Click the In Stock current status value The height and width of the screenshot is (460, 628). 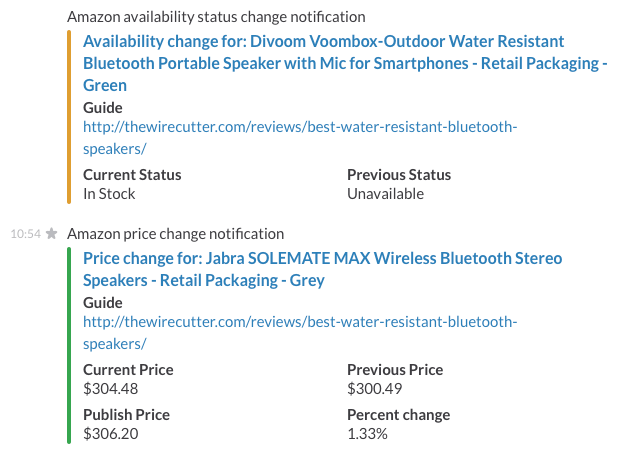point(109,194)
